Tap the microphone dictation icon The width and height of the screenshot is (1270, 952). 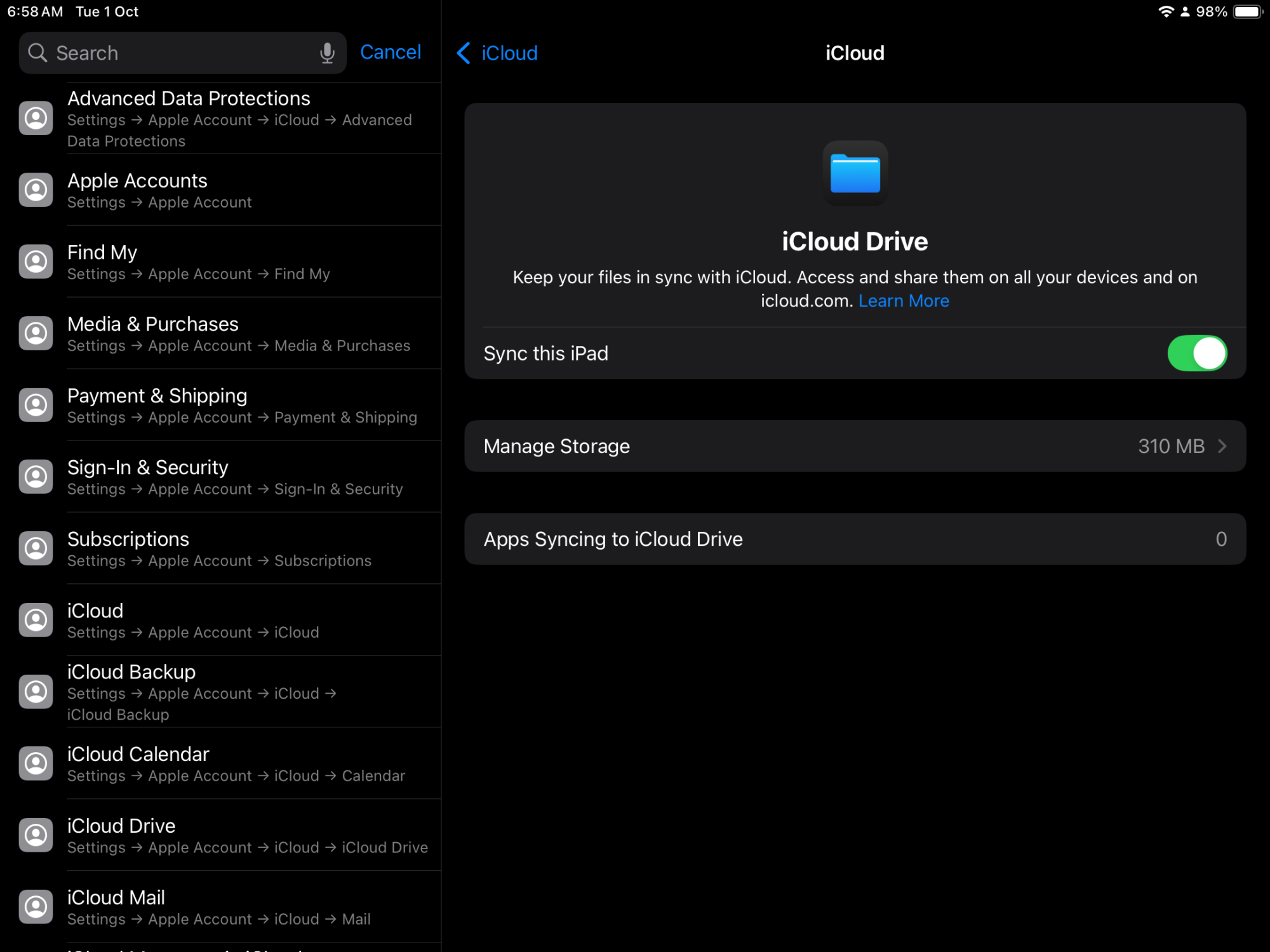coord(327,53)
